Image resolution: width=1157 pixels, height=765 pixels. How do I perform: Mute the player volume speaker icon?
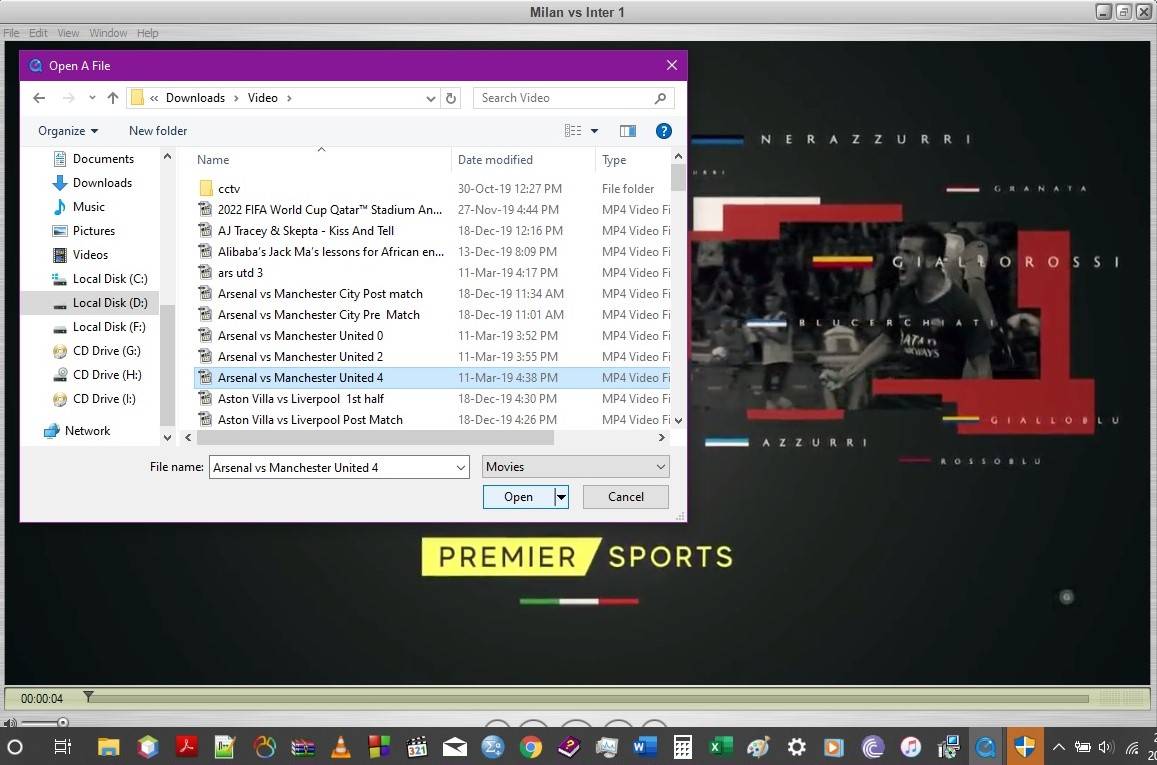pos(10,723)
